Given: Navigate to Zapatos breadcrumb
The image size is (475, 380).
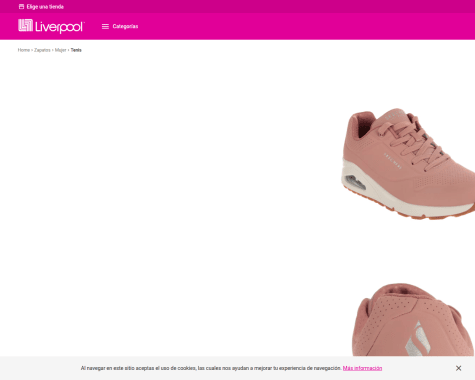Looking at the screenshot, I should pos(42,50).
